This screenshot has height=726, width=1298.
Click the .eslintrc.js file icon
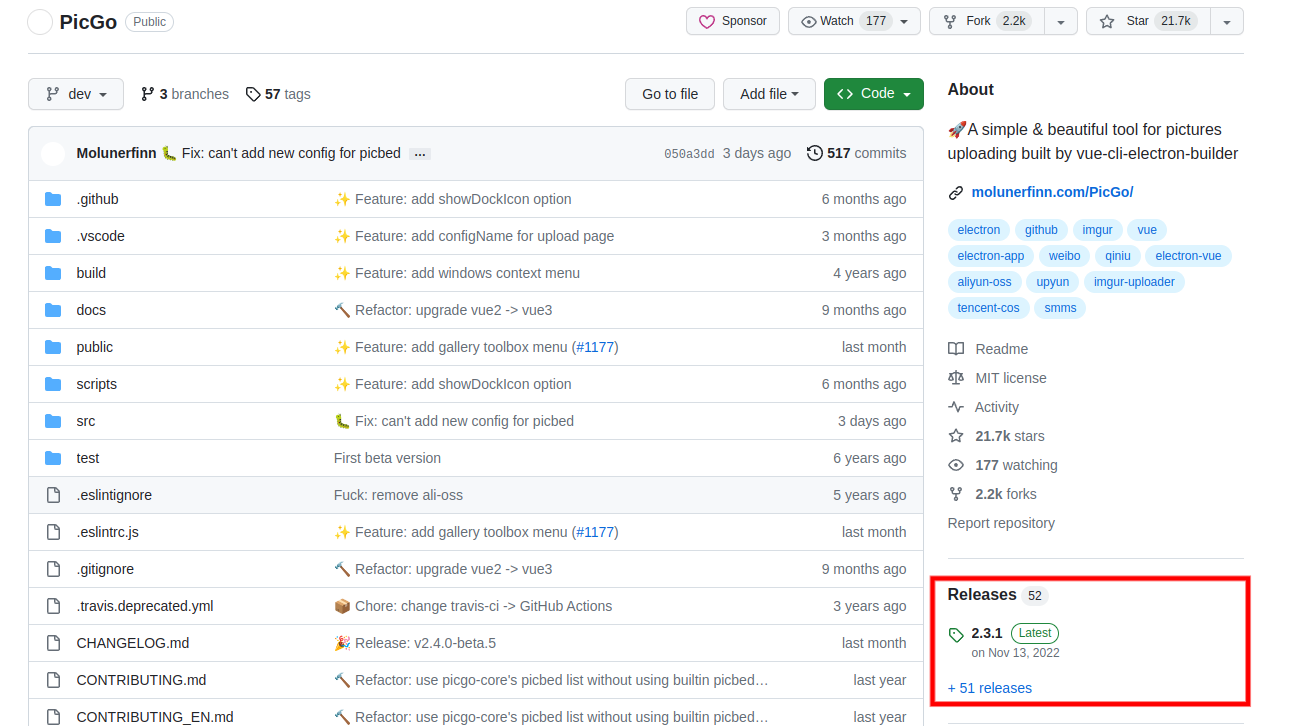(x=53, y=532)
